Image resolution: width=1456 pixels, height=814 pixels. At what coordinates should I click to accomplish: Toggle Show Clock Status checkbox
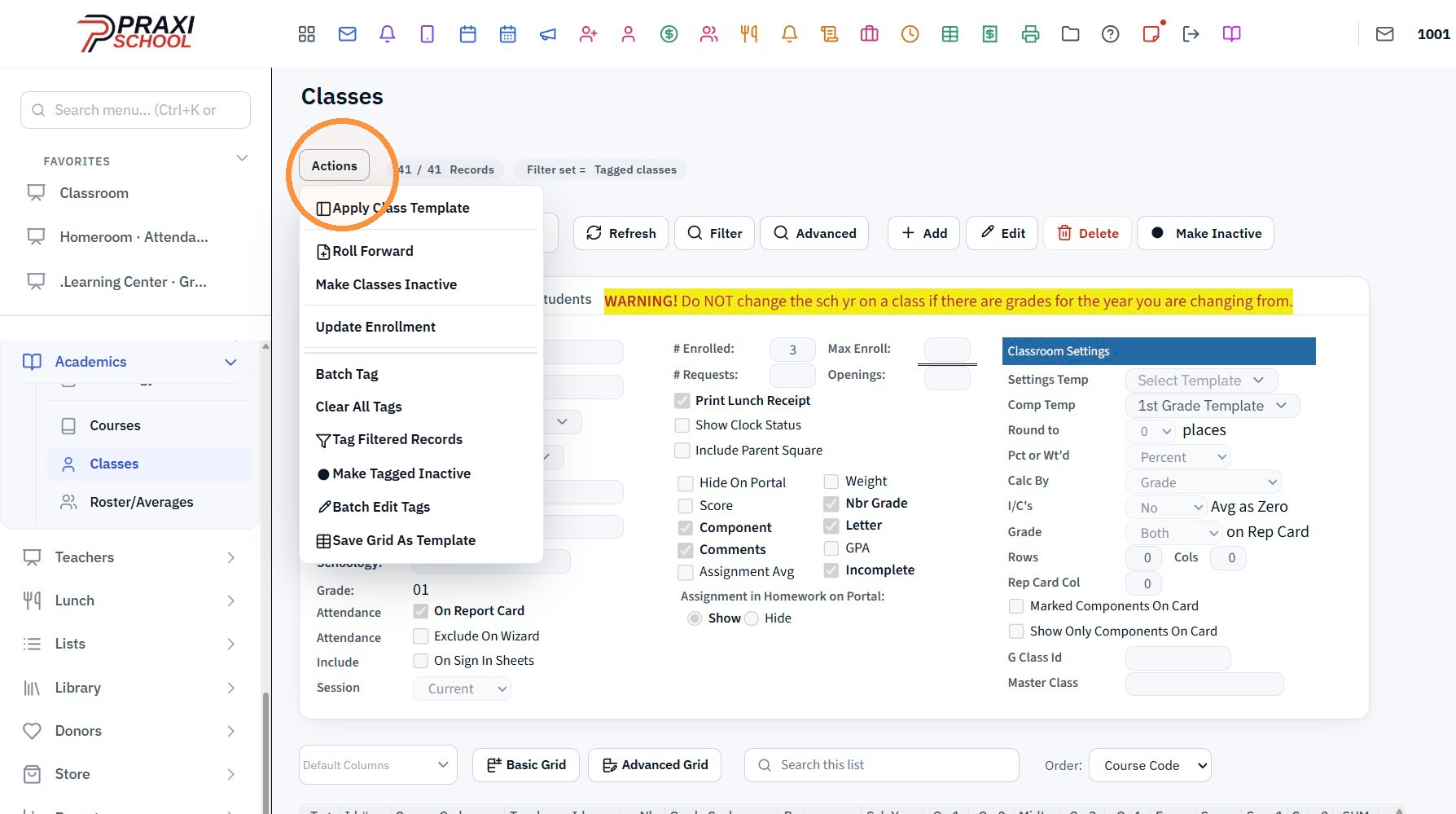[682, 425]
